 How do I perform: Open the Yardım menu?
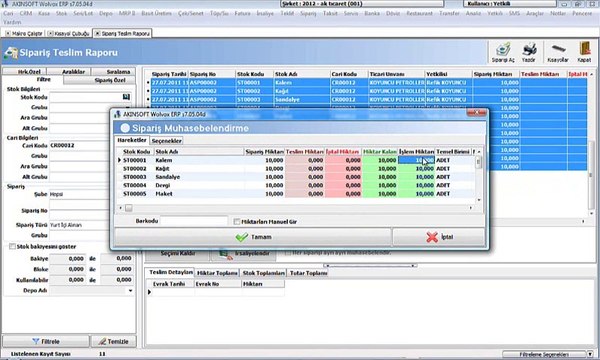pos(12,22)
